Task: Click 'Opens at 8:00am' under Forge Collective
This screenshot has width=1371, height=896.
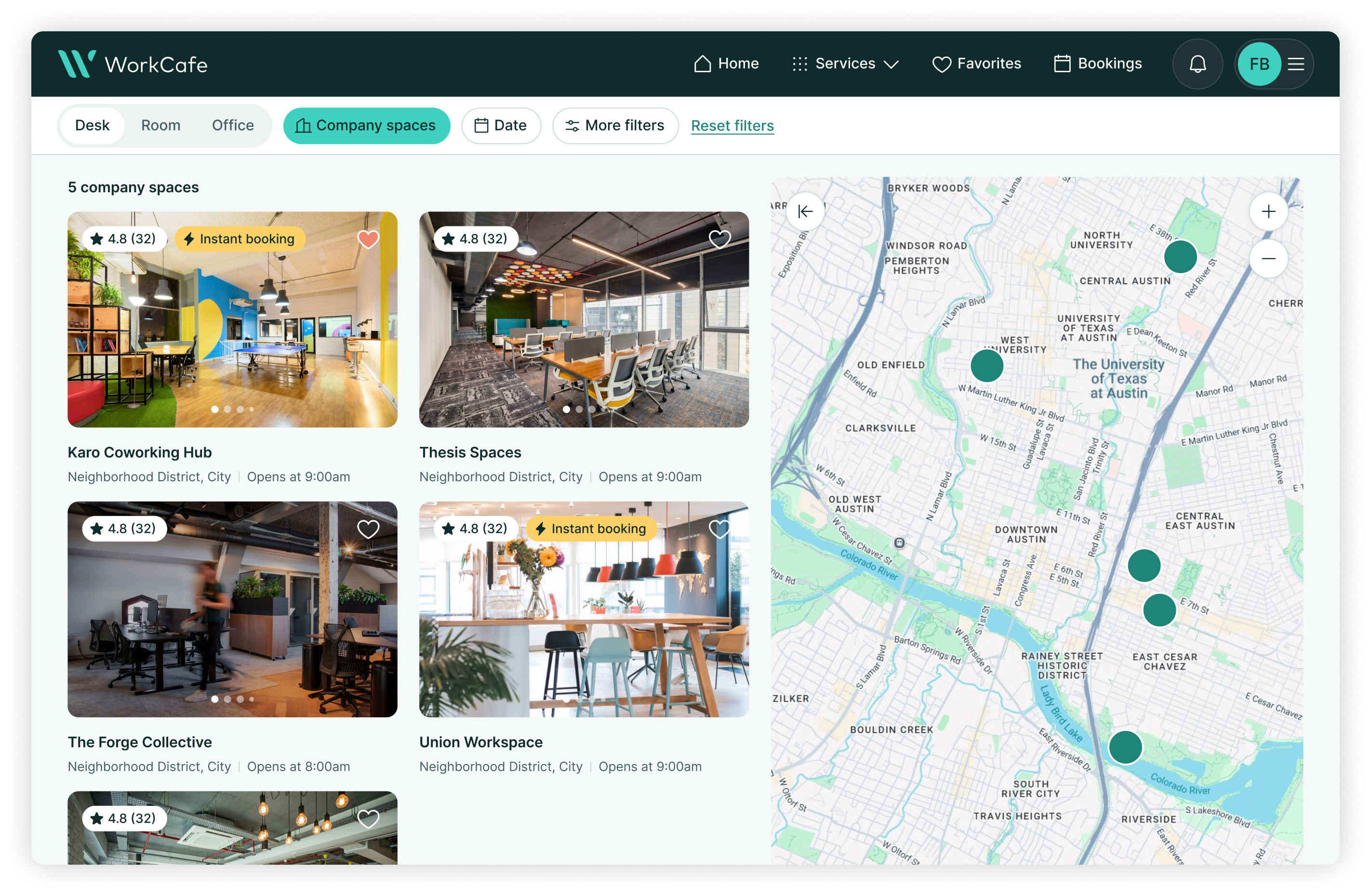Action: coord(298,766)
